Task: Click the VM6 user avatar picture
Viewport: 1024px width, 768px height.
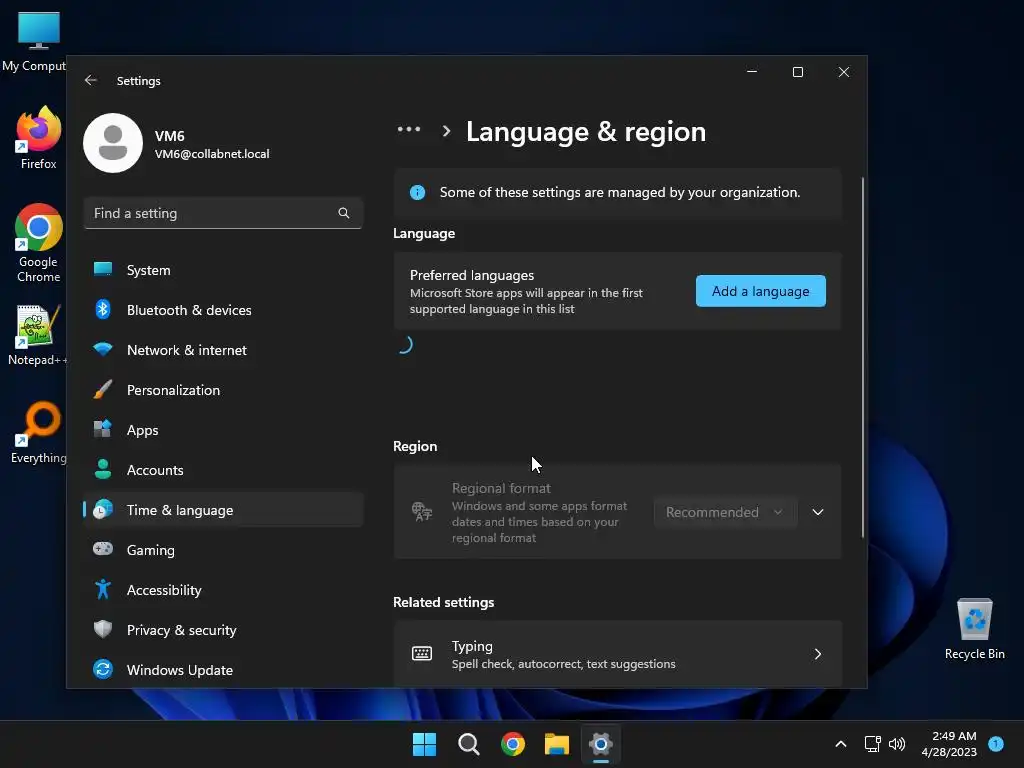Action: click(x=113, y=143)
